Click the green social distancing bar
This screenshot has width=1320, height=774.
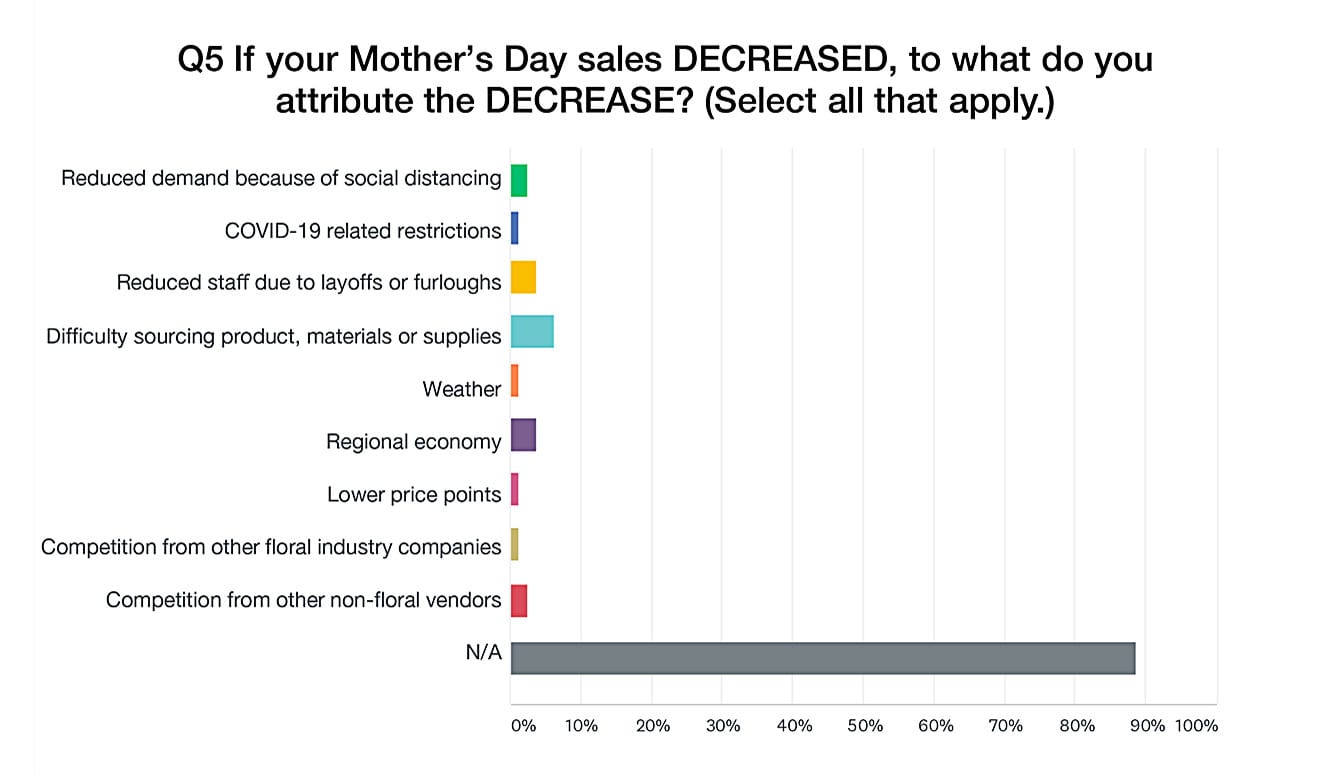pyautogui.click(x=519, y=180)
